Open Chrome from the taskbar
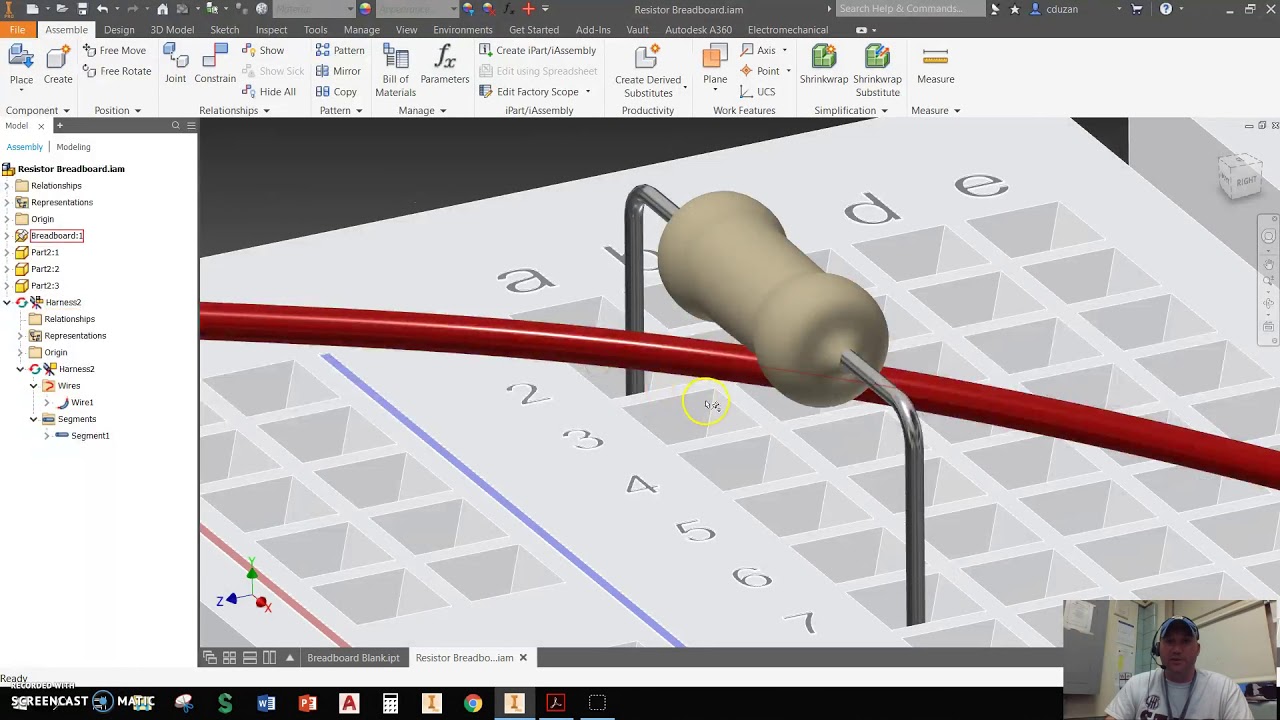 tap(473, 703)
